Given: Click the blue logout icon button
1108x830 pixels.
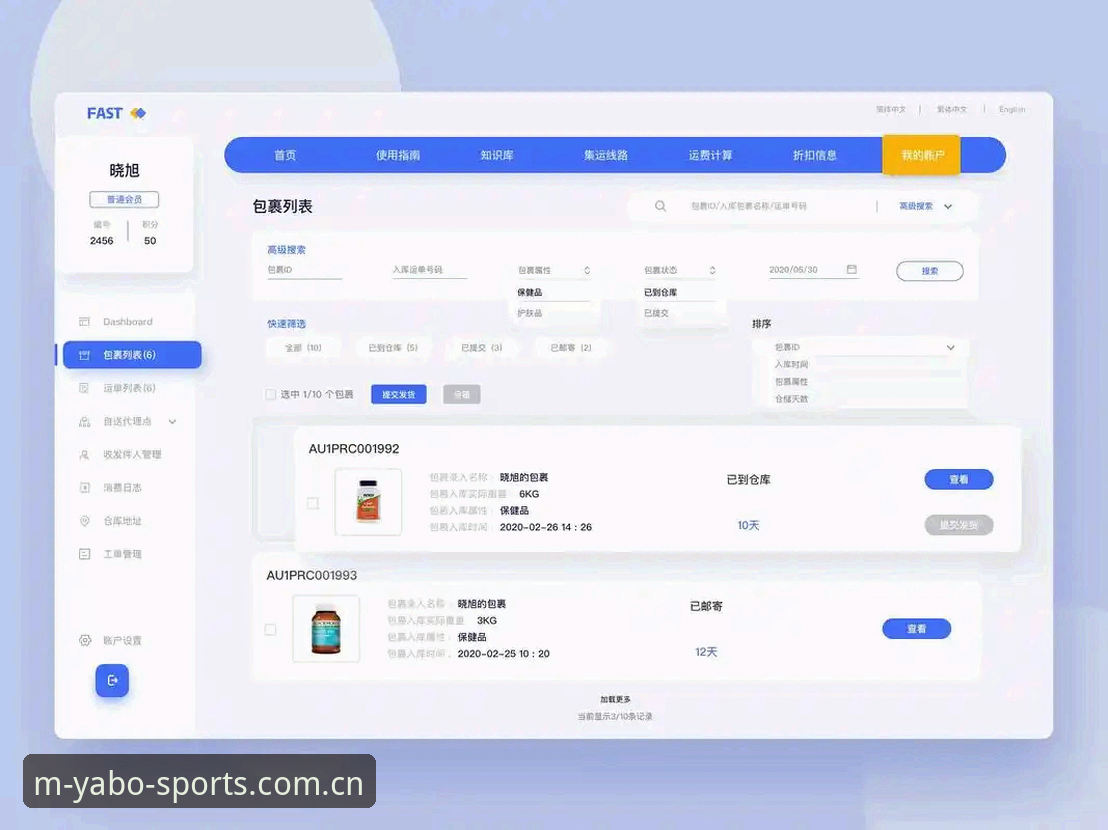Looking at the screenshot, I should (x=112, y=680).
